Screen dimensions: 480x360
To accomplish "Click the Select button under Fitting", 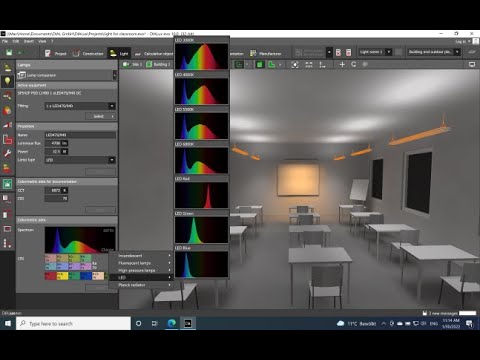I will tap(100, 116).
